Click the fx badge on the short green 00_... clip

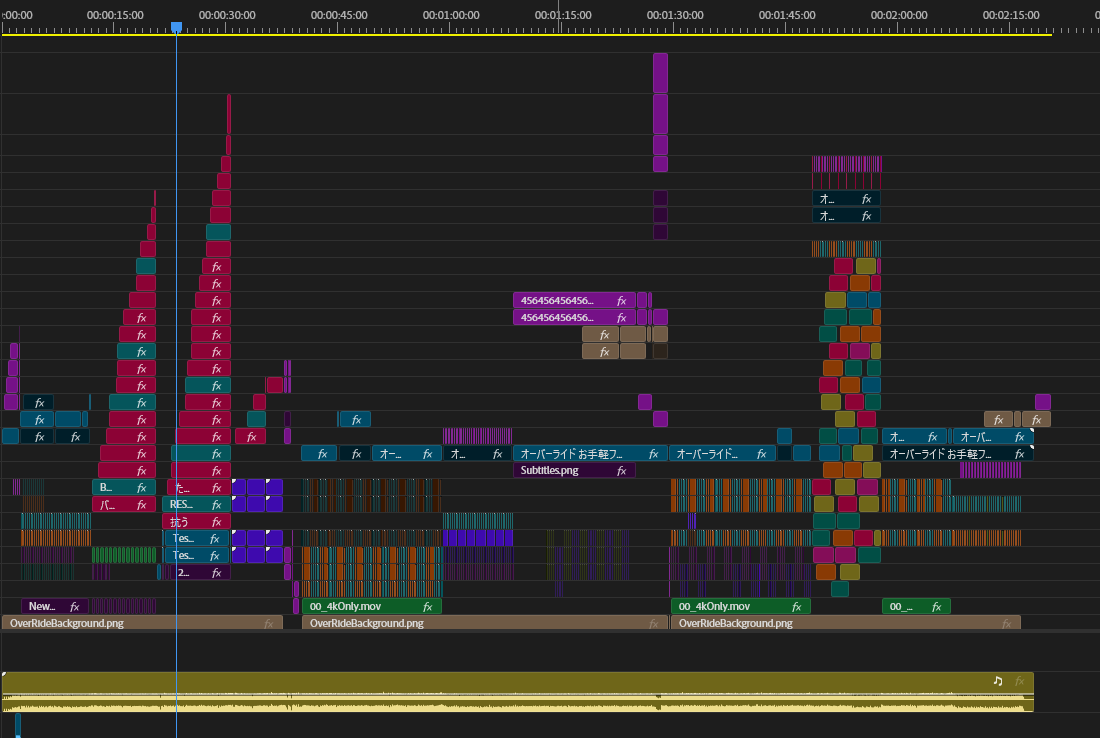click(936, 607)
